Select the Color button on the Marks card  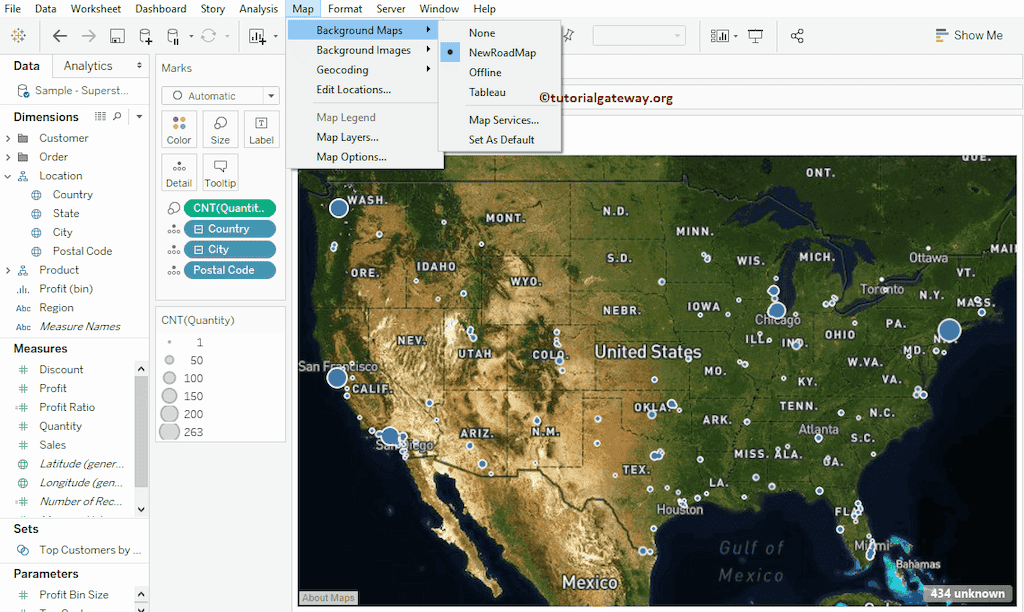[x=179, y=129]
